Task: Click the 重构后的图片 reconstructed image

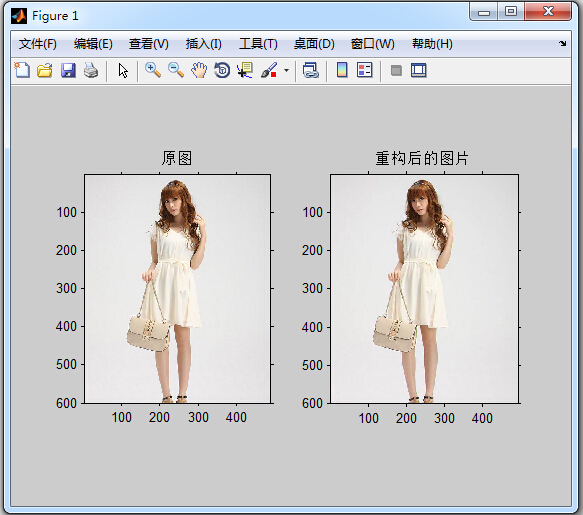Action: click(x=424, y=289)
